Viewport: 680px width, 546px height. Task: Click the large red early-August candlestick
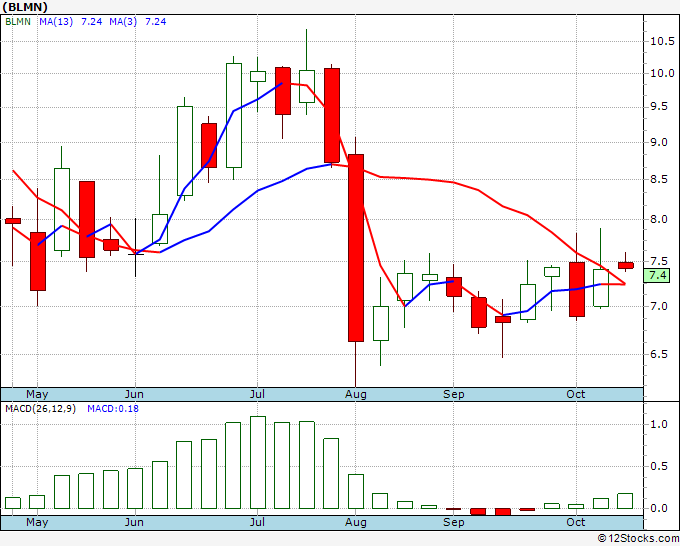356,248
